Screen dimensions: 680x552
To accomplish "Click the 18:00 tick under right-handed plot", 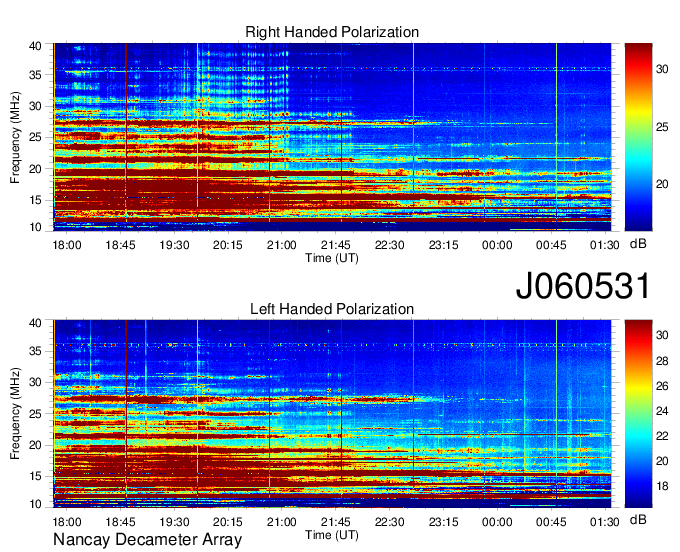I will point(67,245).
